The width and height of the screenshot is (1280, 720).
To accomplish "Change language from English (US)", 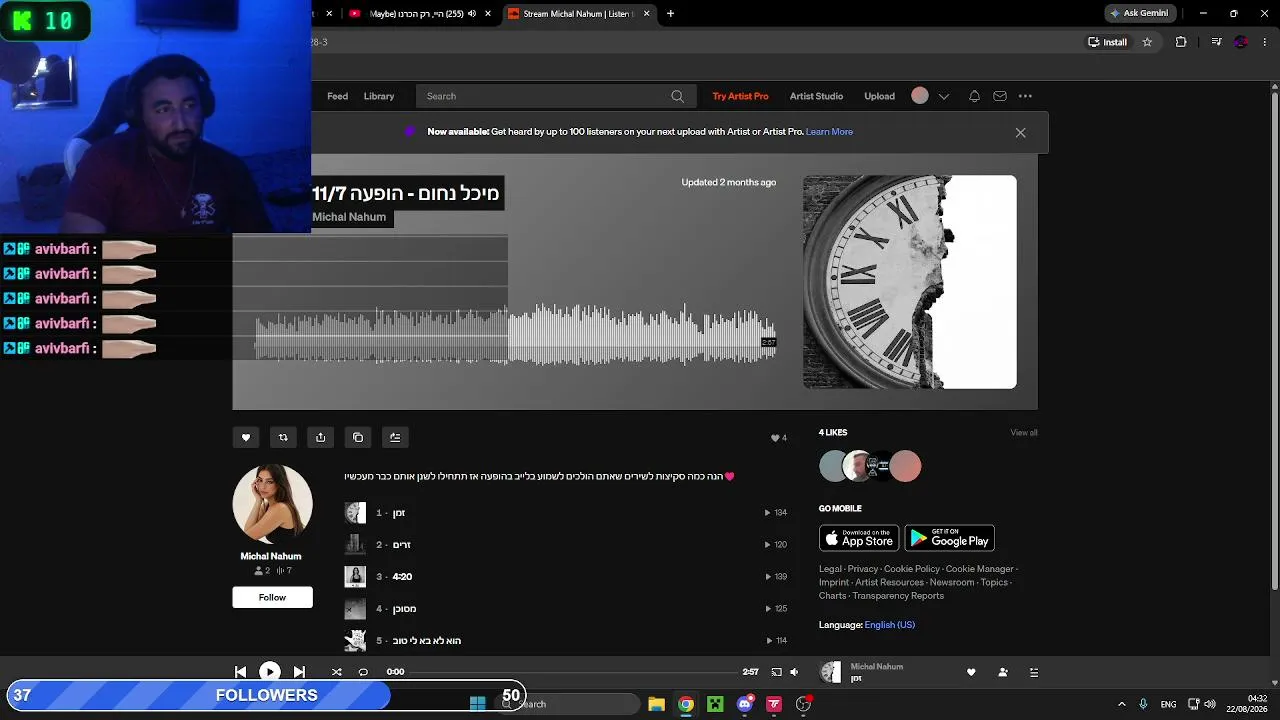I will coord(889,625).
